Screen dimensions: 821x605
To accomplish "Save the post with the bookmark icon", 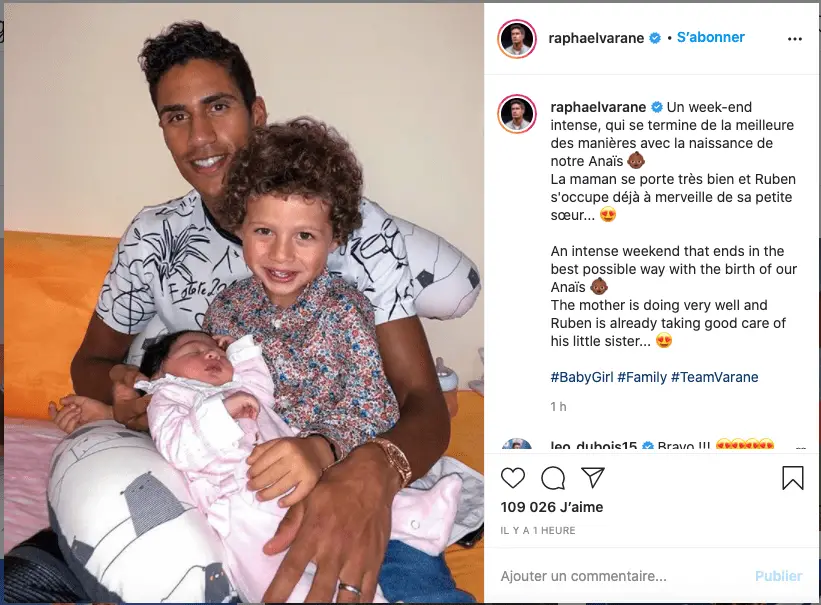I will click(793, 478).
